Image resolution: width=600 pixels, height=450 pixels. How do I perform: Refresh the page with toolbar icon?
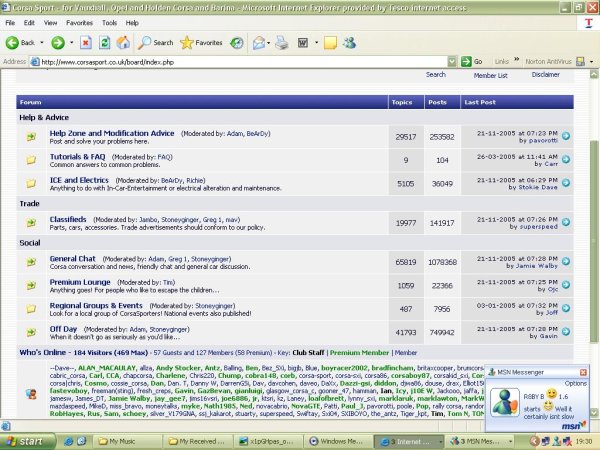(x=104, y=43)
